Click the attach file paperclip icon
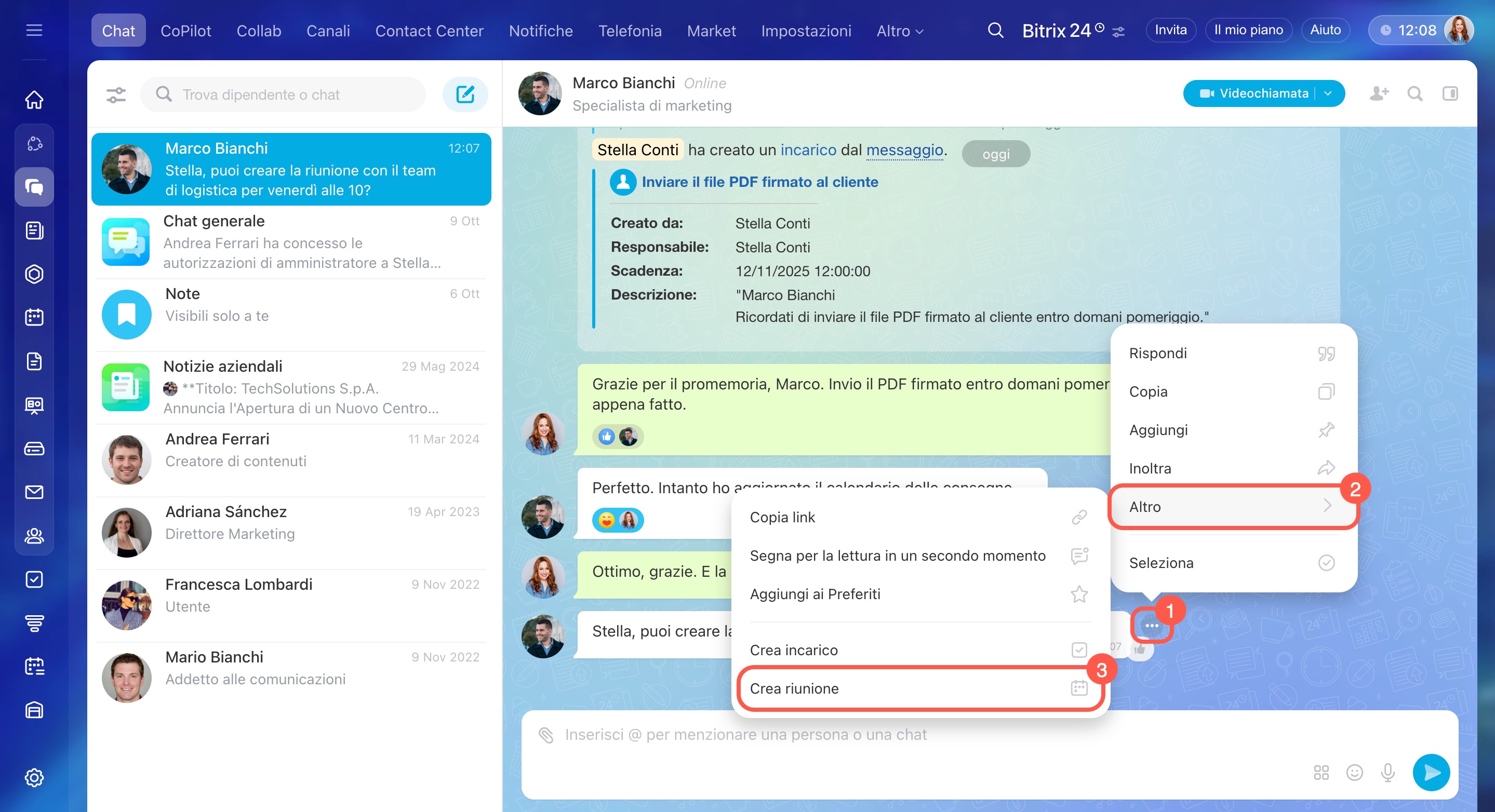The image size is (1495, 812). coord(545,735)
